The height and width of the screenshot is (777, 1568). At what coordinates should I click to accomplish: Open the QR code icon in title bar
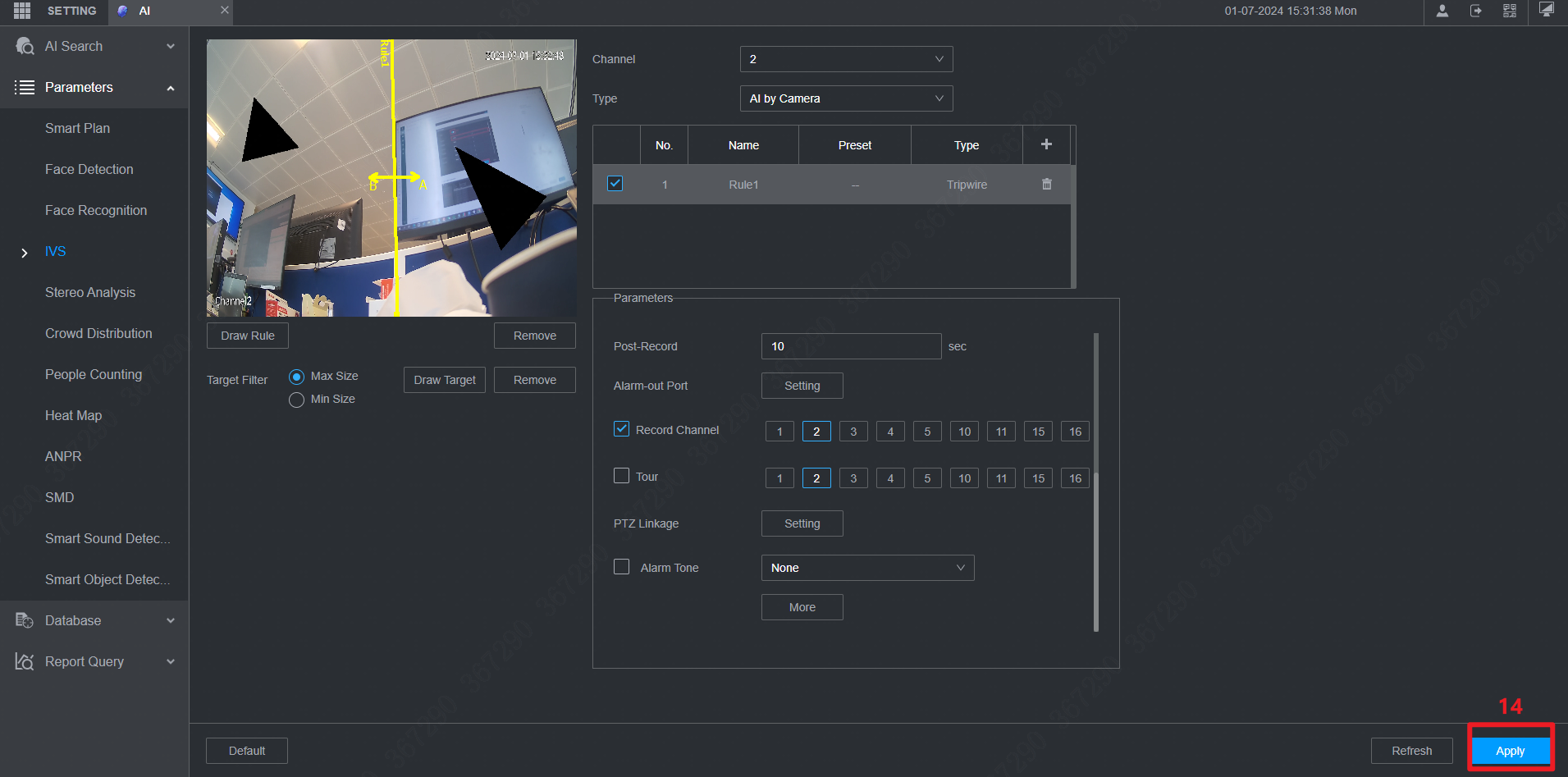point(1510,11)
